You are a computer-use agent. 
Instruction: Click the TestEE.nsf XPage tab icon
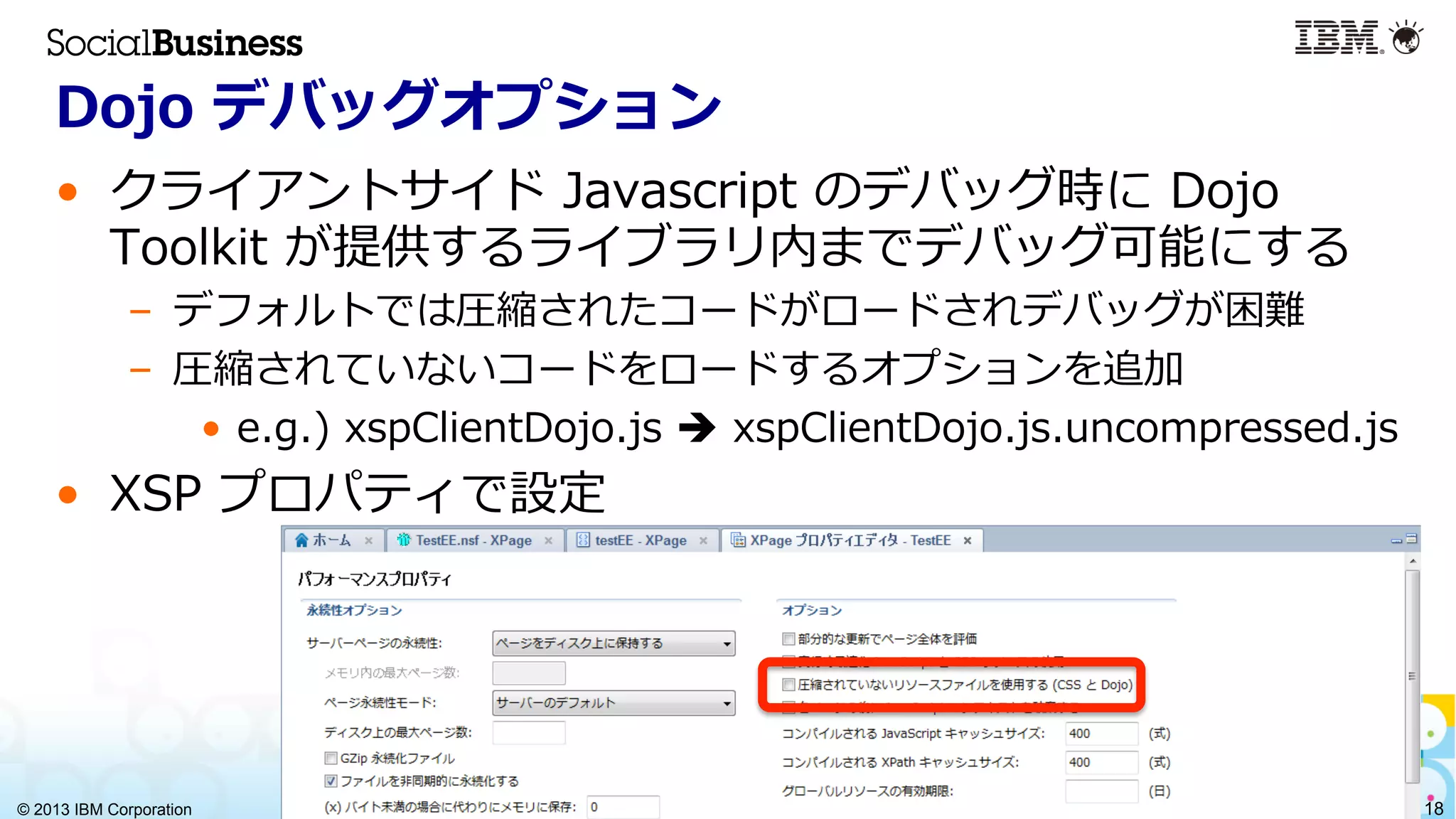[404, 540]
